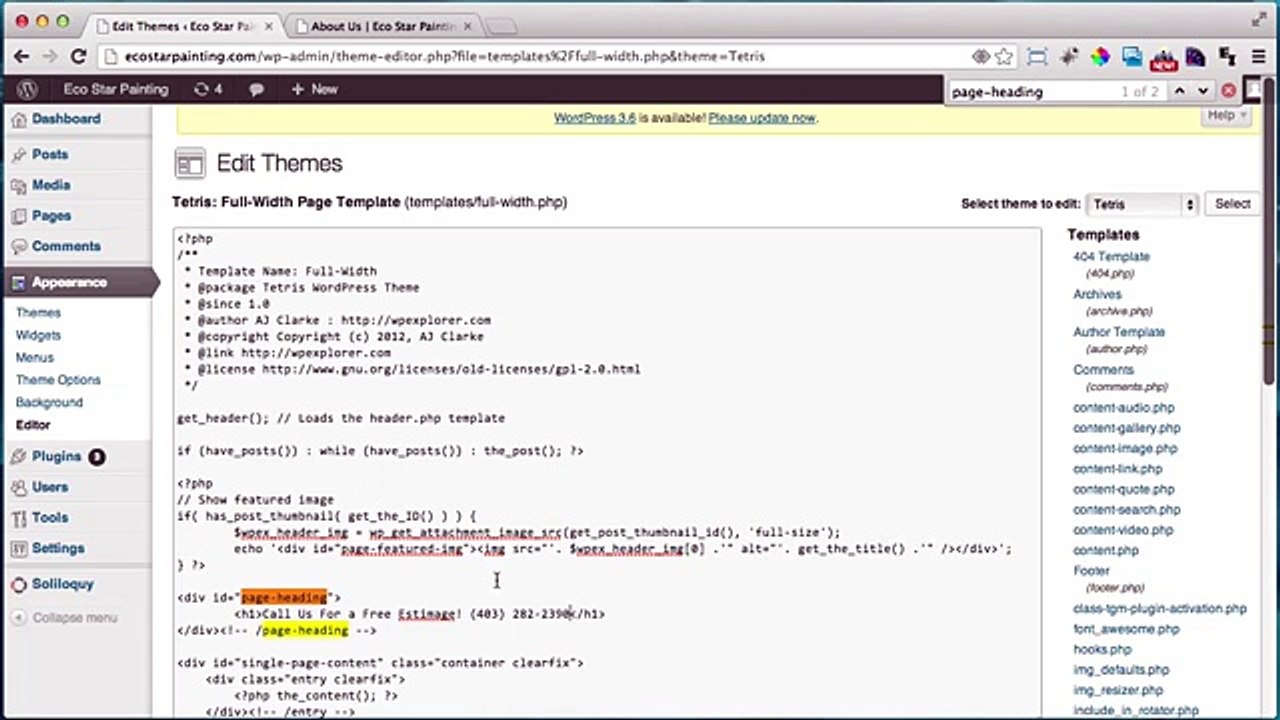Image resolution: width=1280 pixels, height=720 pixels.
Task: Click the dark sparkle extension icon
Action: (1069, 57)
